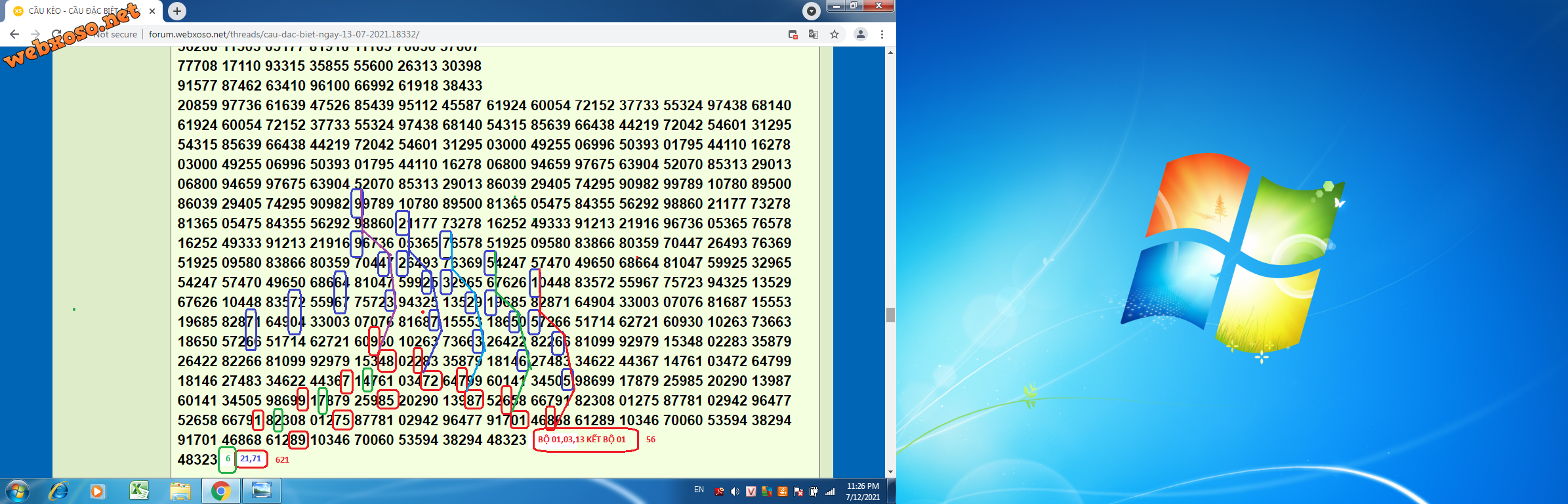Viewport: 1568px width, 504px height.
Task: Launch Internet Explorer from taskbar
Action: [x=58, y=491]
